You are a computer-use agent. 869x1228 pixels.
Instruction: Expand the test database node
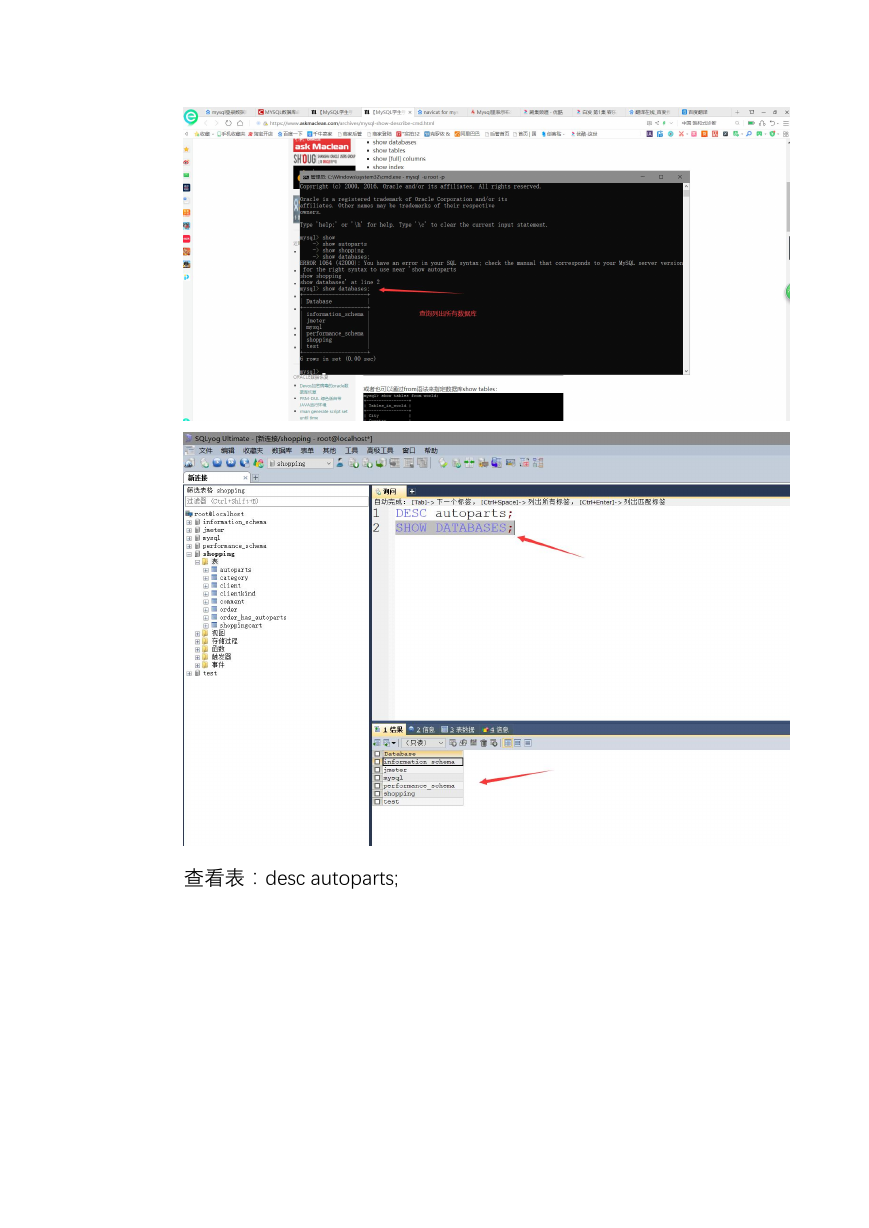pyautogui.click(x=189, y=674)
